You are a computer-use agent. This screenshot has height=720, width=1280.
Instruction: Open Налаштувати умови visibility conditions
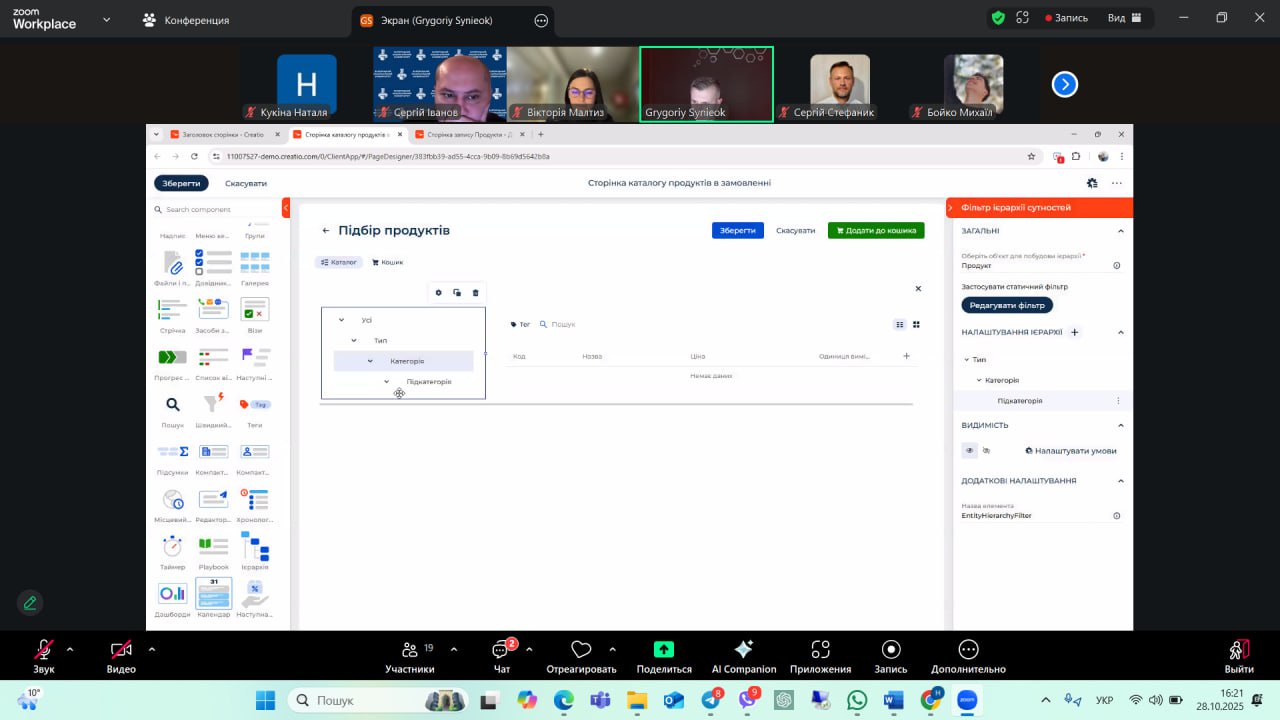(1071, 451)
